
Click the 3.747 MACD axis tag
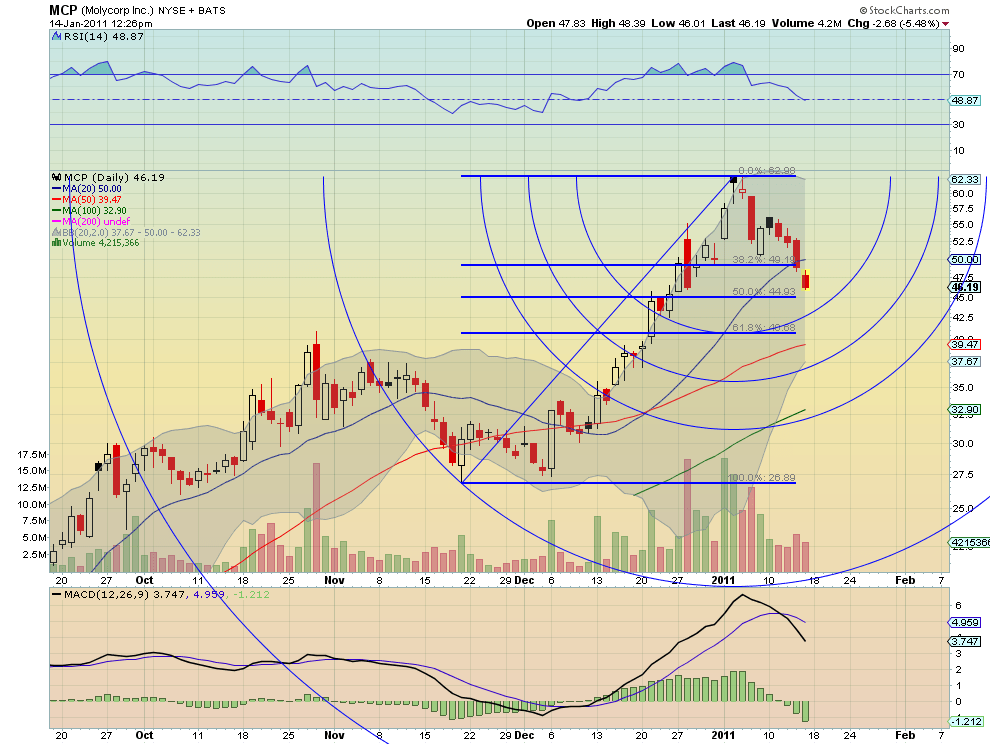(965, 642)
